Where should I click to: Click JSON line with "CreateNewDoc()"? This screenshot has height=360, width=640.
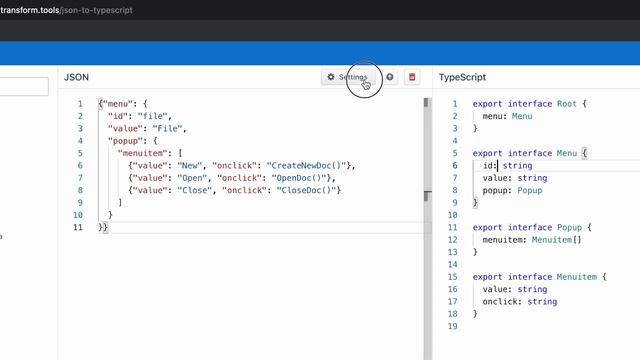[242, 165]
